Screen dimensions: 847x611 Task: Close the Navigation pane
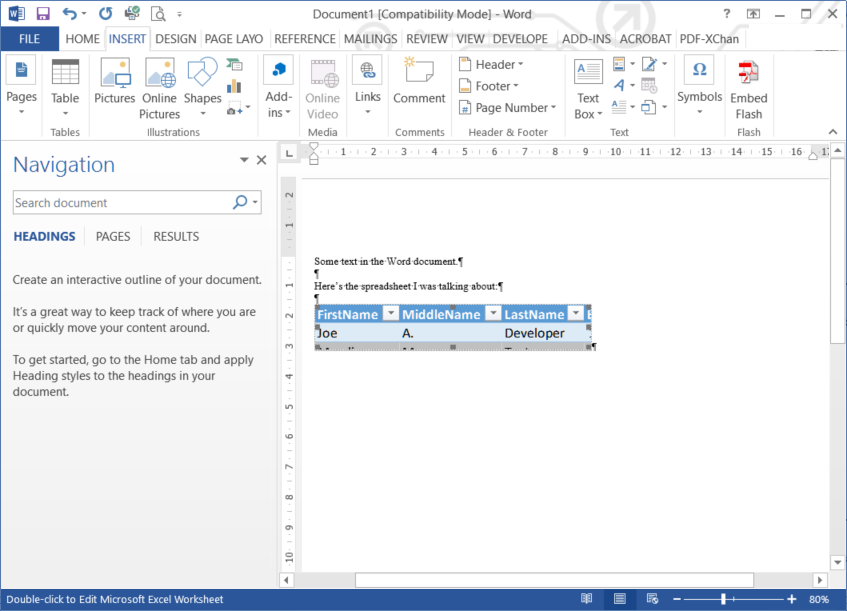click(x=261, y=160)
